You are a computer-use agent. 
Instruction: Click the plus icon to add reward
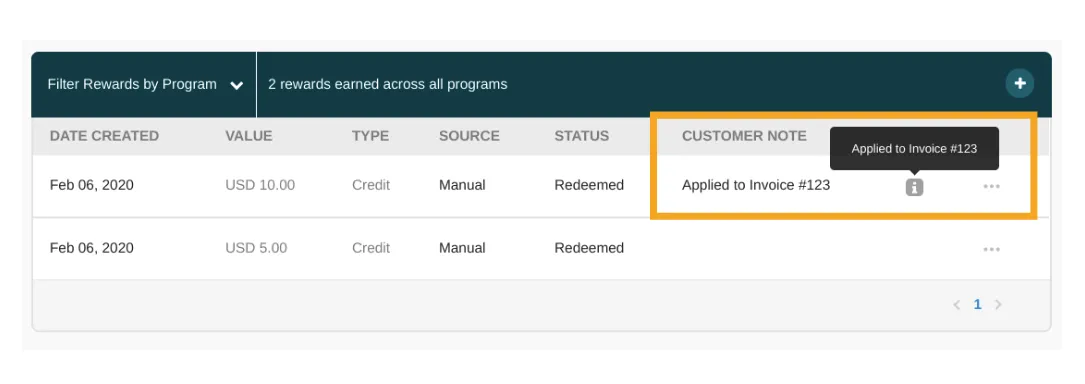point(1019,84)
